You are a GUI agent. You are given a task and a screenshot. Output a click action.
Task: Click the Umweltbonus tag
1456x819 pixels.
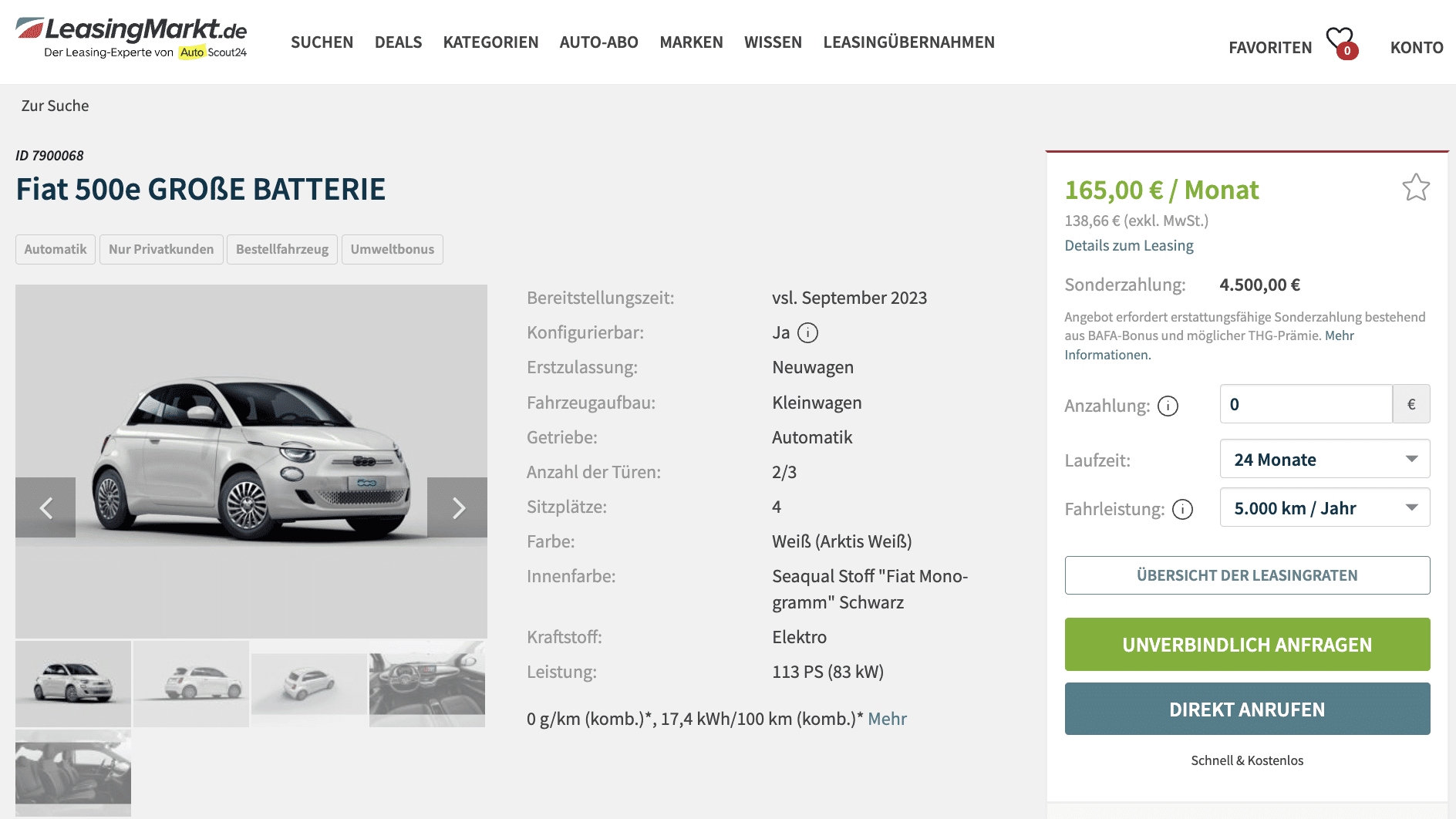click(393, 249)
